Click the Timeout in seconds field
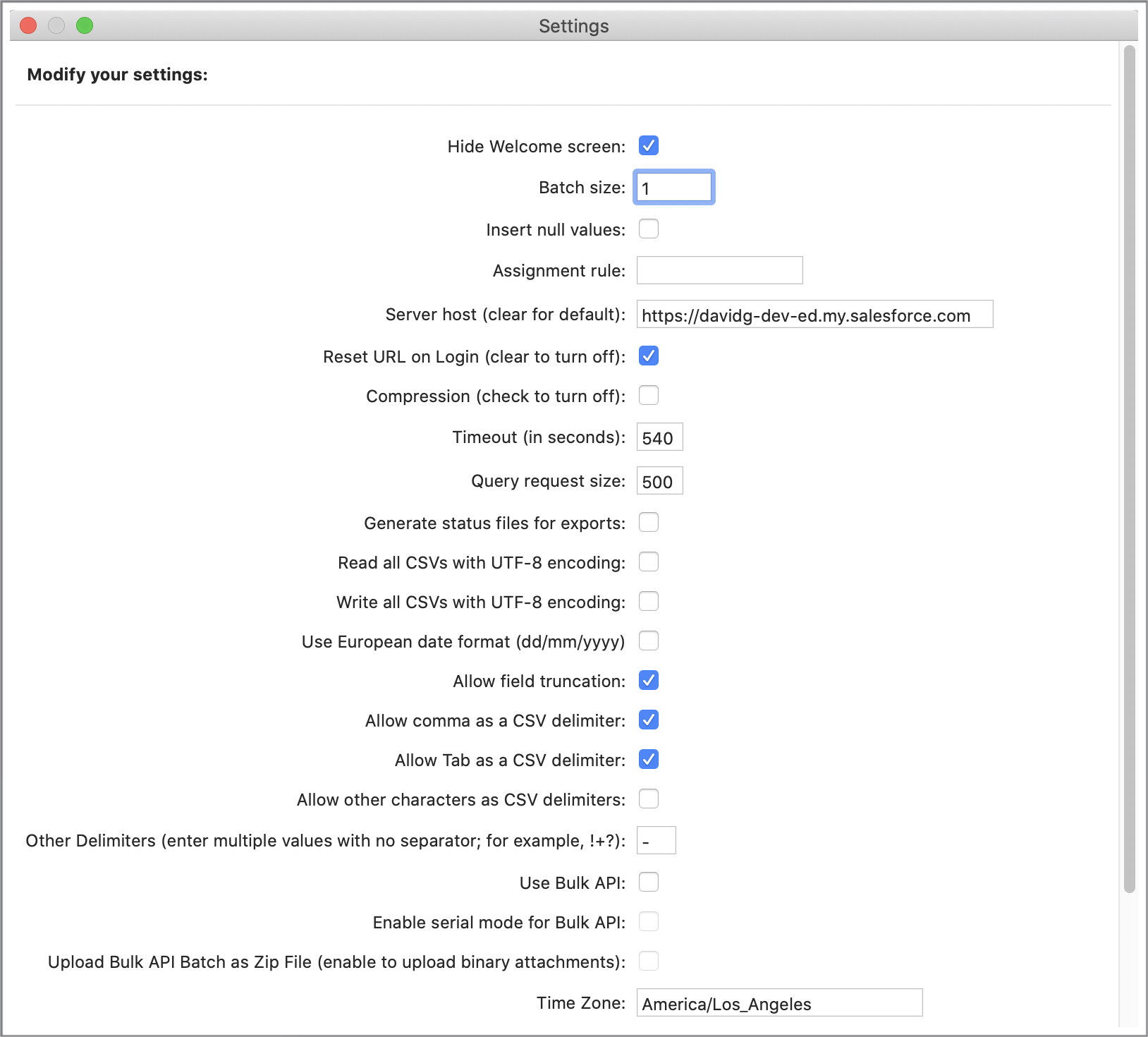1148x1037 pixels. coord(659,437)
